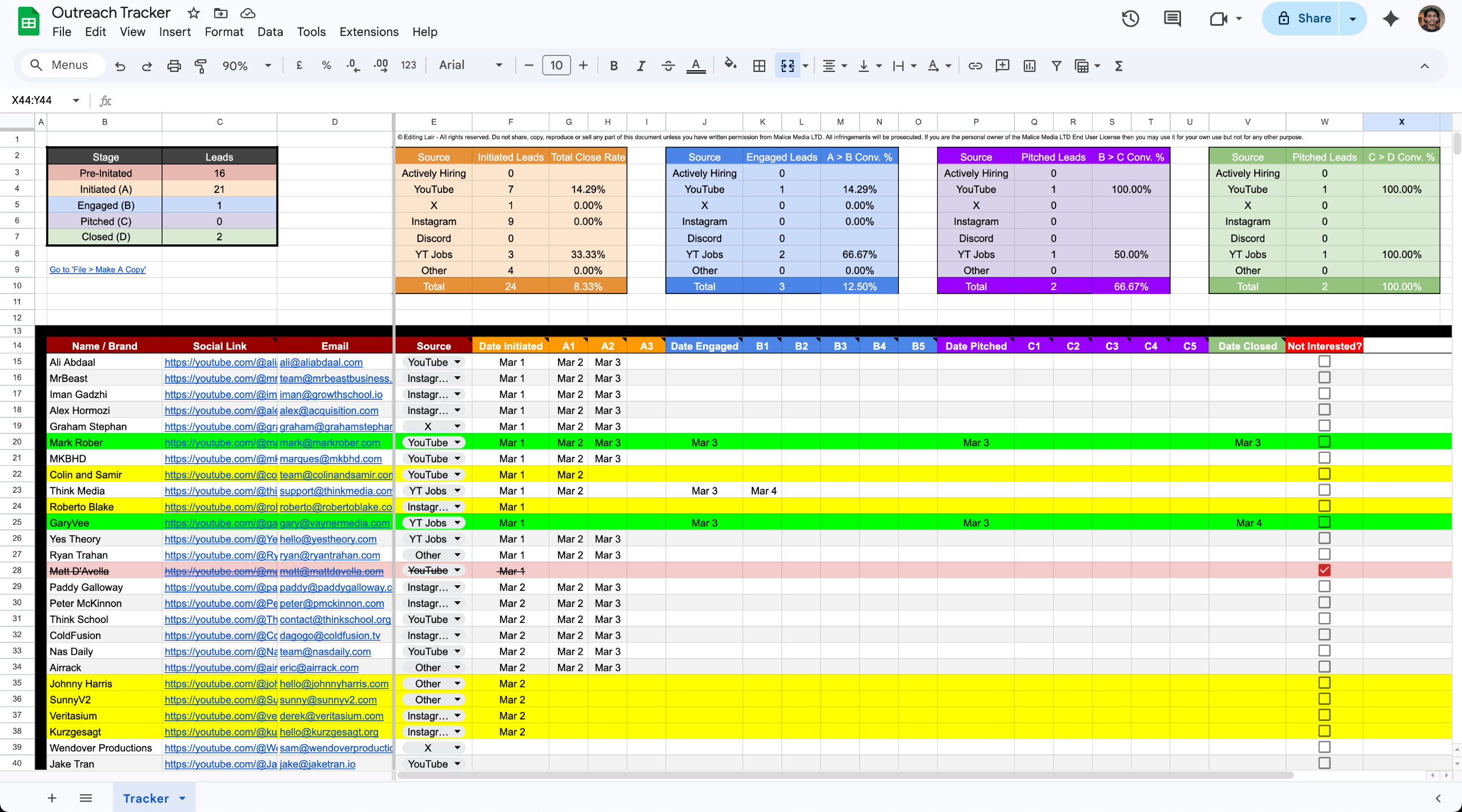
Task: Click the functions sigma icon
Action: pos(1118,66)
